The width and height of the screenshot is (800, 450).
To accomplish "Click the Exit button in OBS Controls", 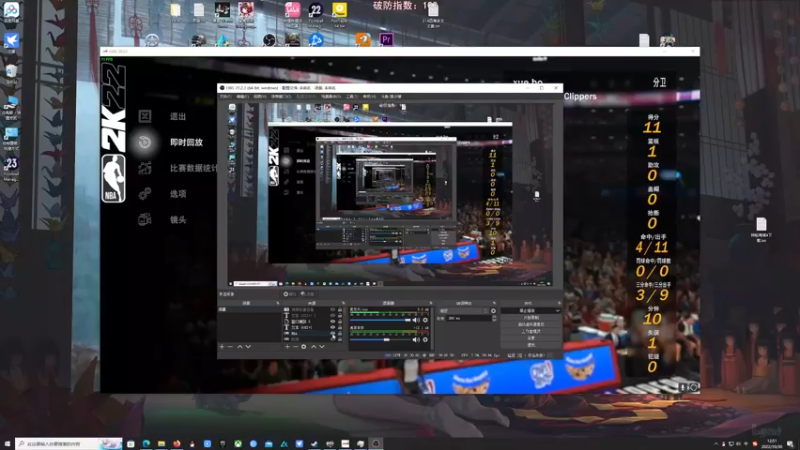I will click(x=531, y=345).
